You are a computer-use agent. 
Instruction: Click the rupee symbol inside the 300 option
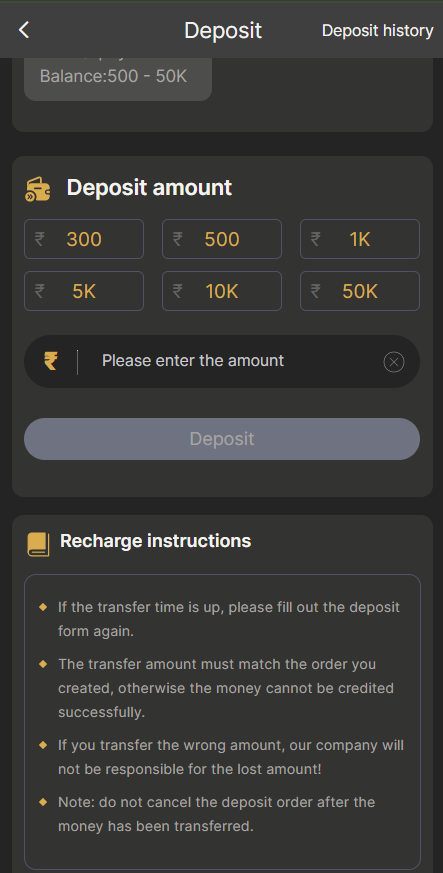[x=40, y=239]
